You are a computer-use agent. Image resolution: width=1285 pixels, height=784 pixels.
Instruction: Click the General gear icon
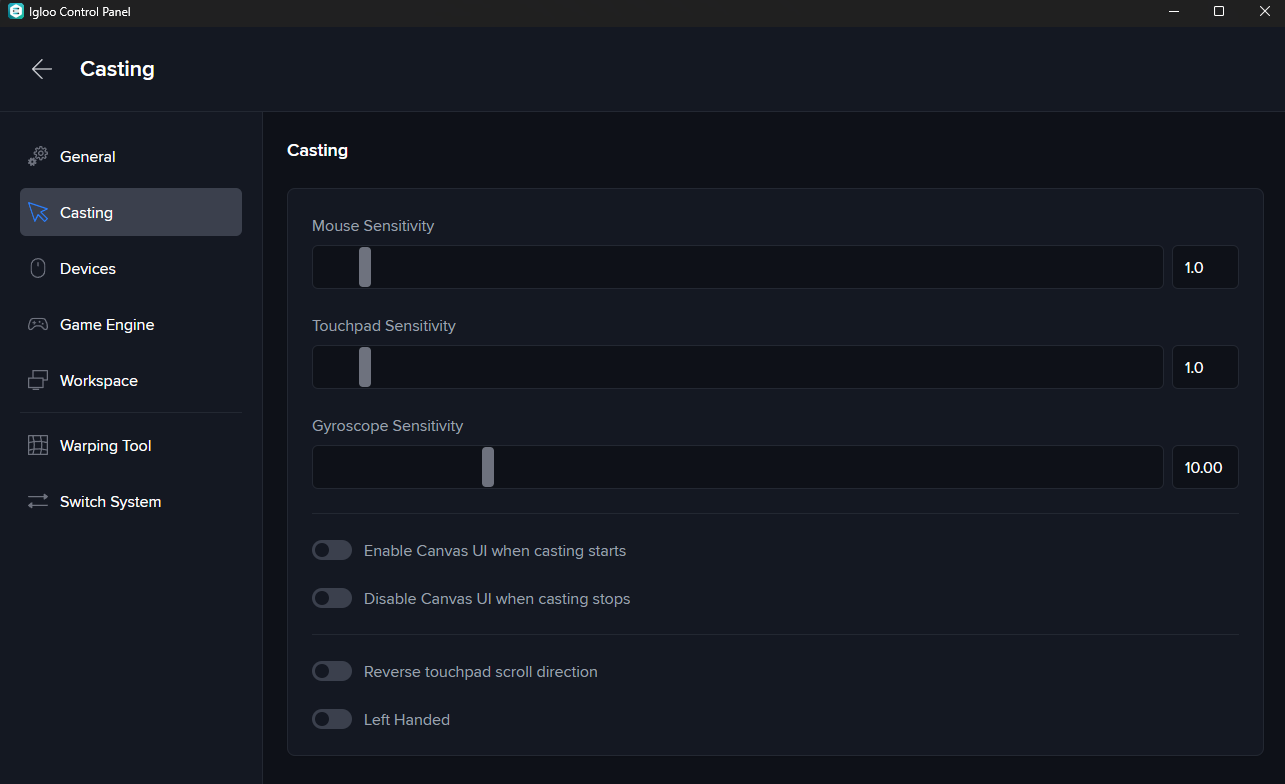pyautogui.click(x=38, y=156)
